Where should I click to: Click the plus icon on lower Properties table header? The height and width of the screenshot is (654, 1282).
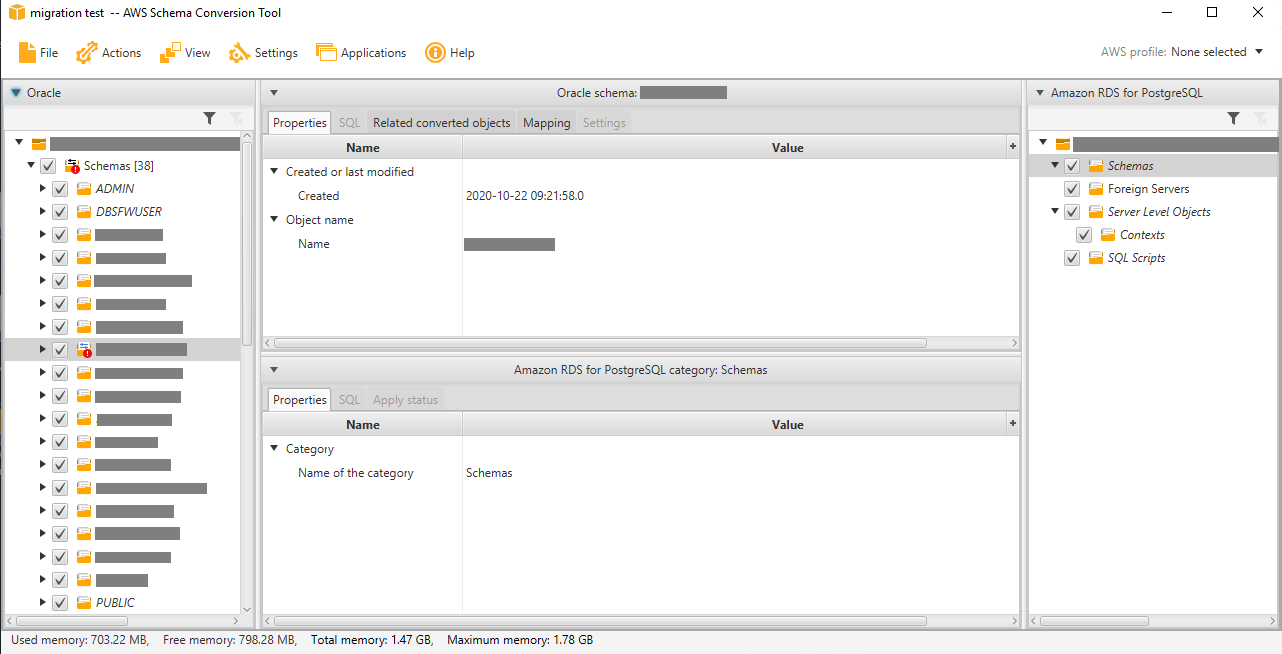(1011, 424)
